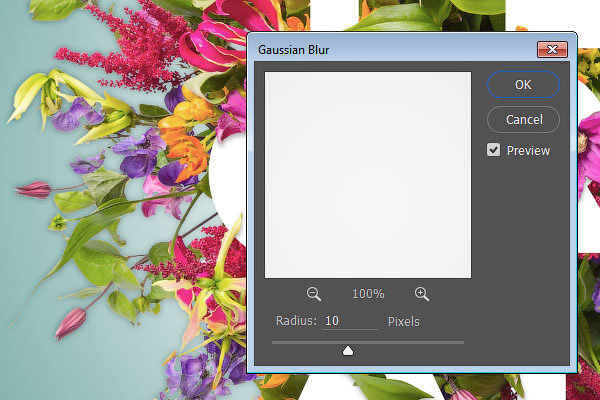Cancel the Gaussian Blur dialog
Image resolution: width=600 pixels, height=400 pixels.
tap(523, 119)
